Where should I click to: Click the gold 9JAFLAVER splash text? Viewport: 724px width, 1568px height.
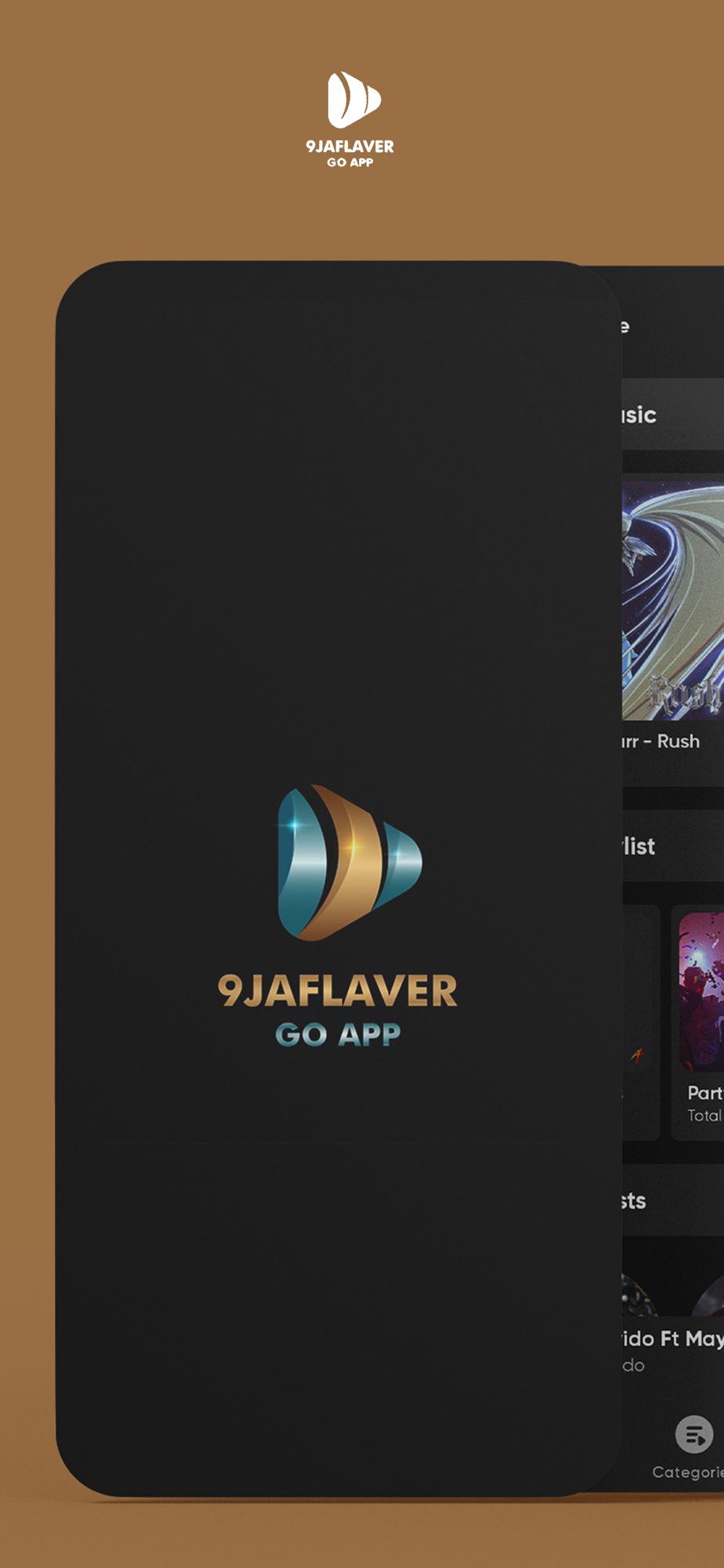[338, 991]
